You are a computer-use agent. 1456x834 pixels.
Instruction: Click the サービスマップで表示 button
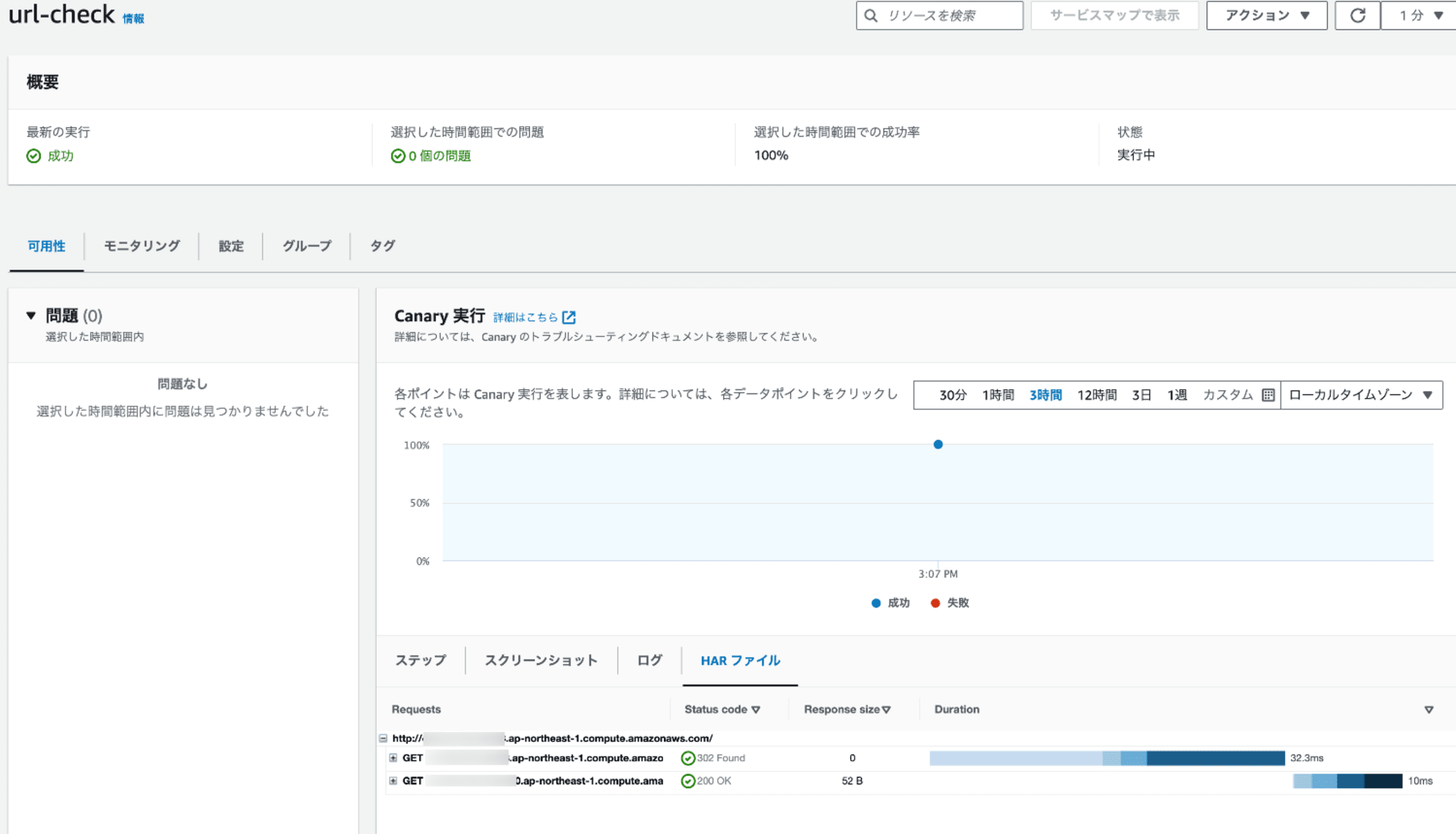1115,15
